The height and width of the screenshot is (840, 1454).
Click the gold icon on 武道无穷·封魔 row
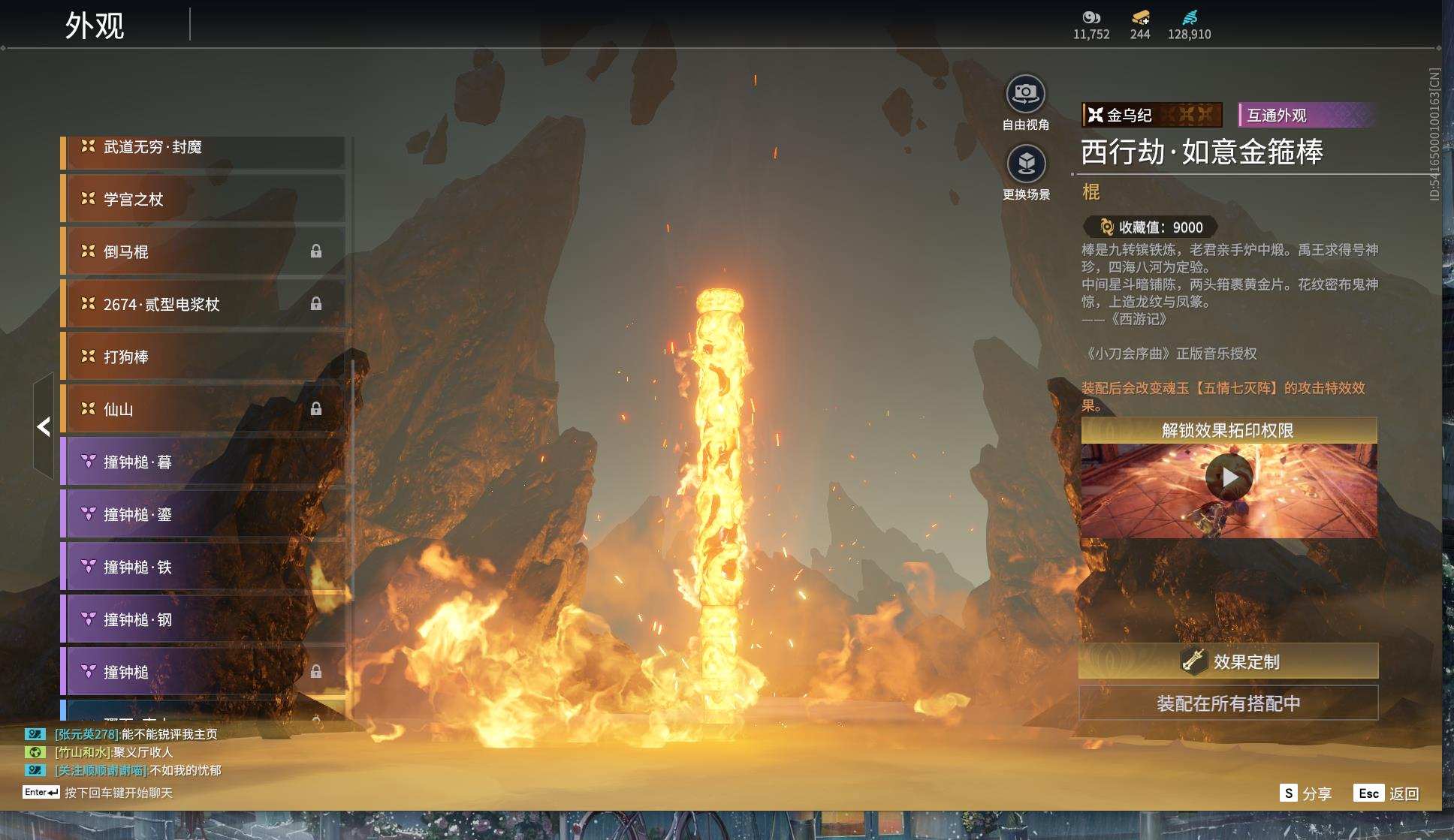[88, 146]
